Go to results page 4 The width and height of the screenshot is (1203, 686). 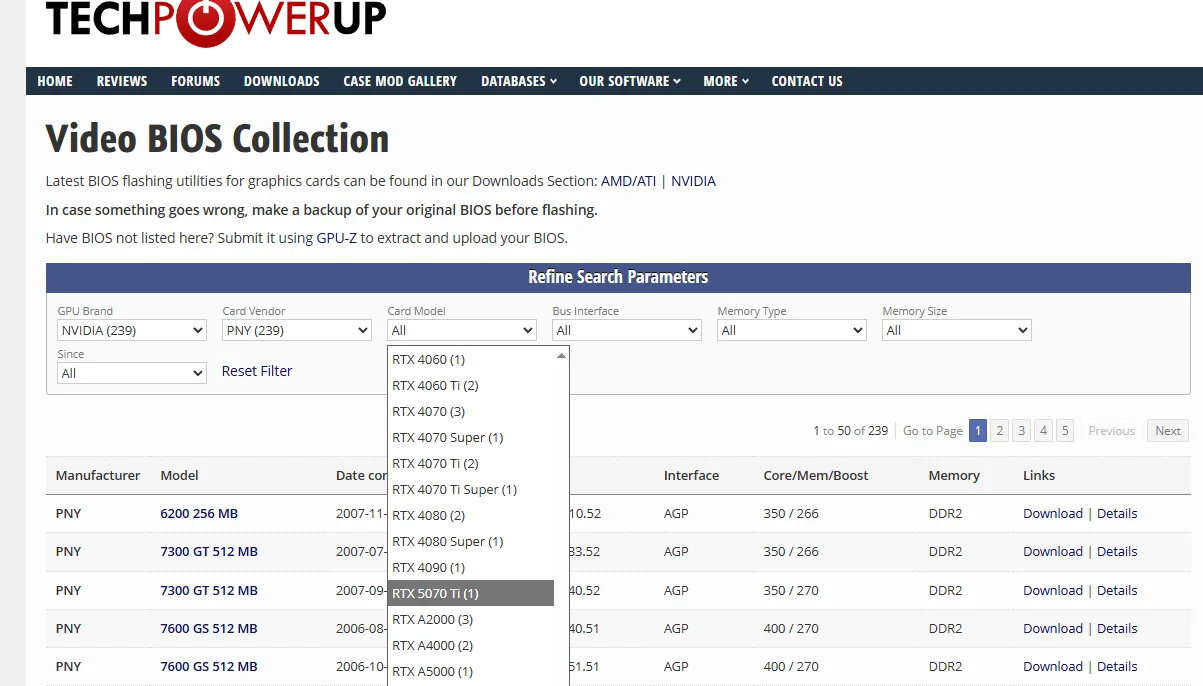(1043, 431)
